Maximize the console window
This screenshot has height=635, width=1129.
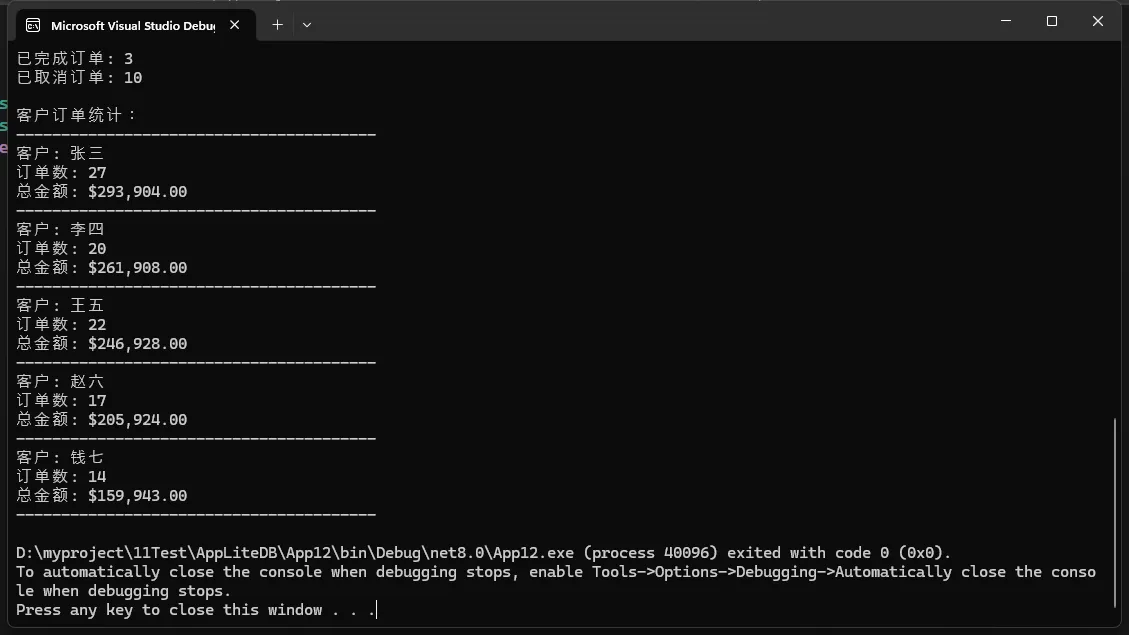(1052, 21)
